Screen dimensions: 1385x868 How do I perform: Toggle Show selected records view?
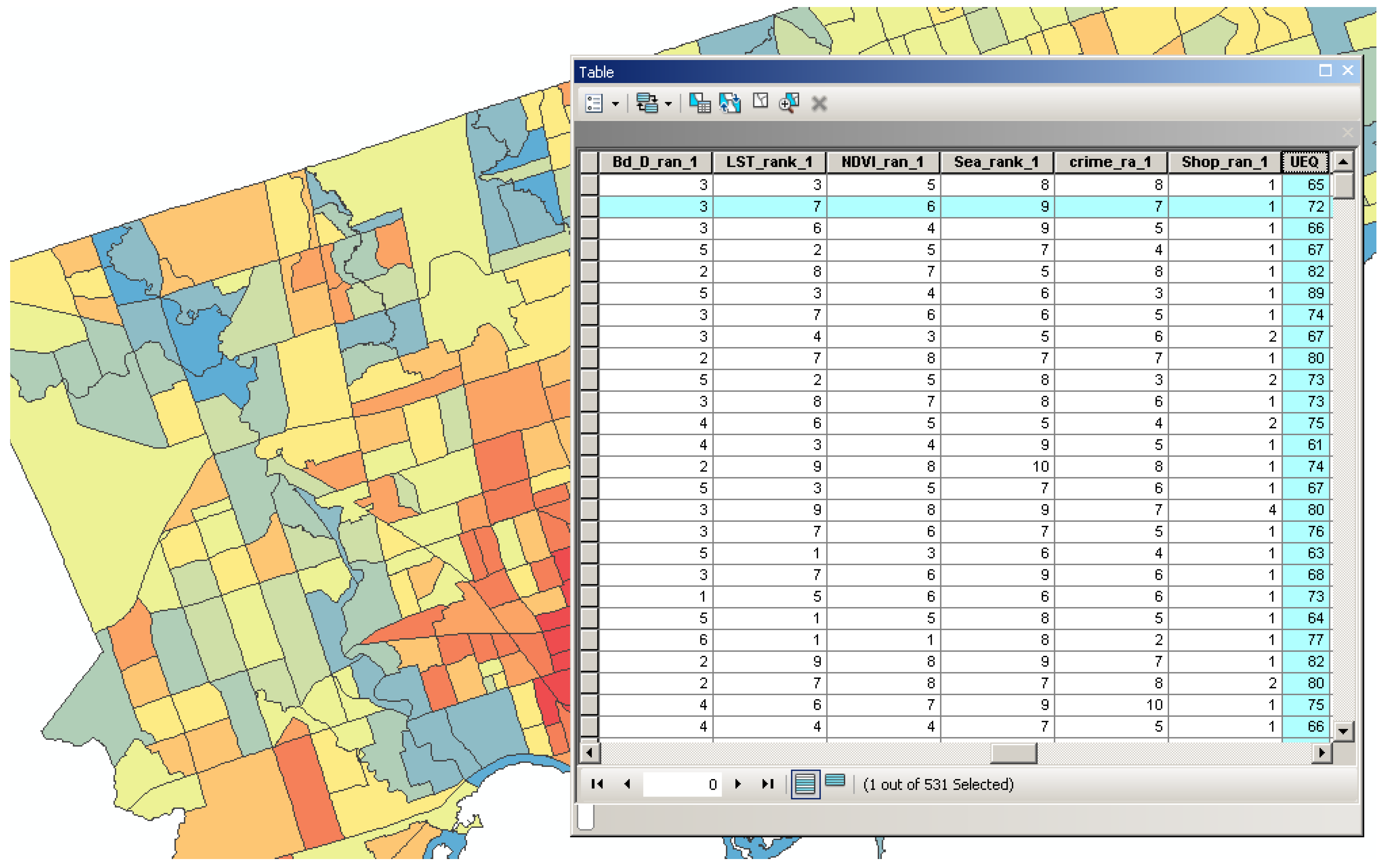pyautogui.click(x=835, y=781)
